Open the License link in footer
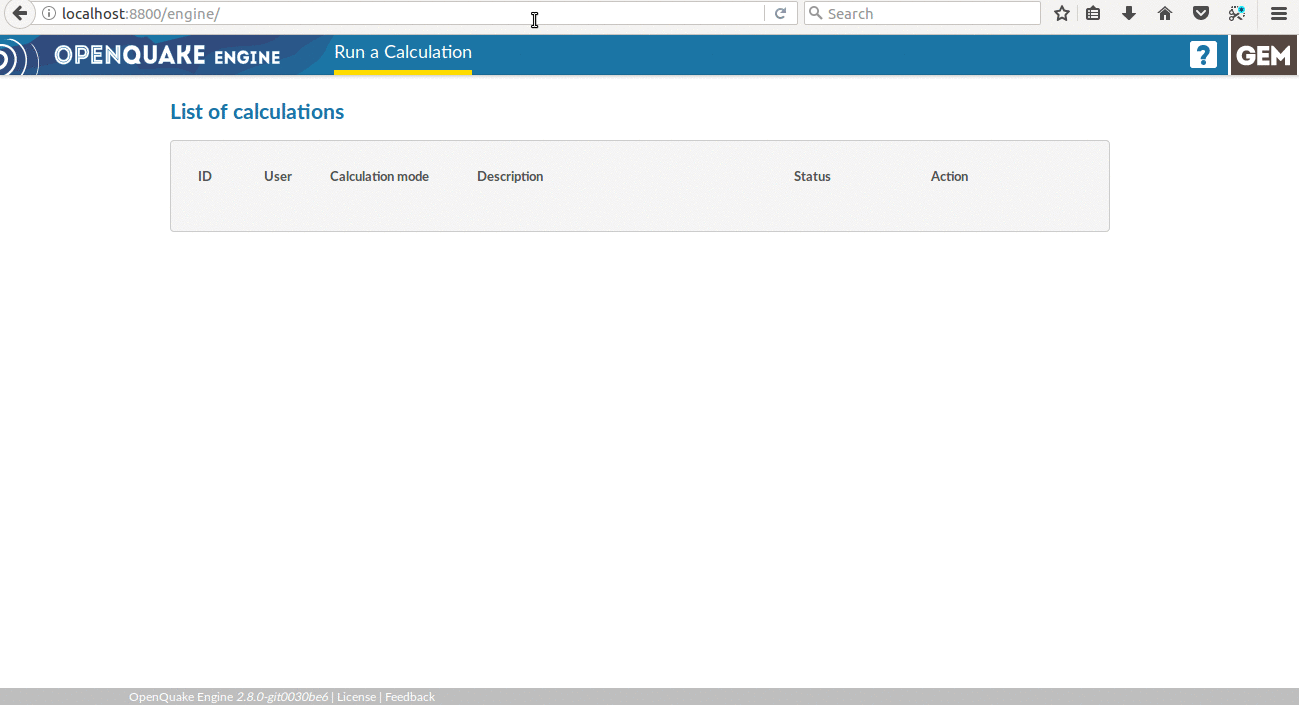This screenshot has height=705, width=1299. 356,697
